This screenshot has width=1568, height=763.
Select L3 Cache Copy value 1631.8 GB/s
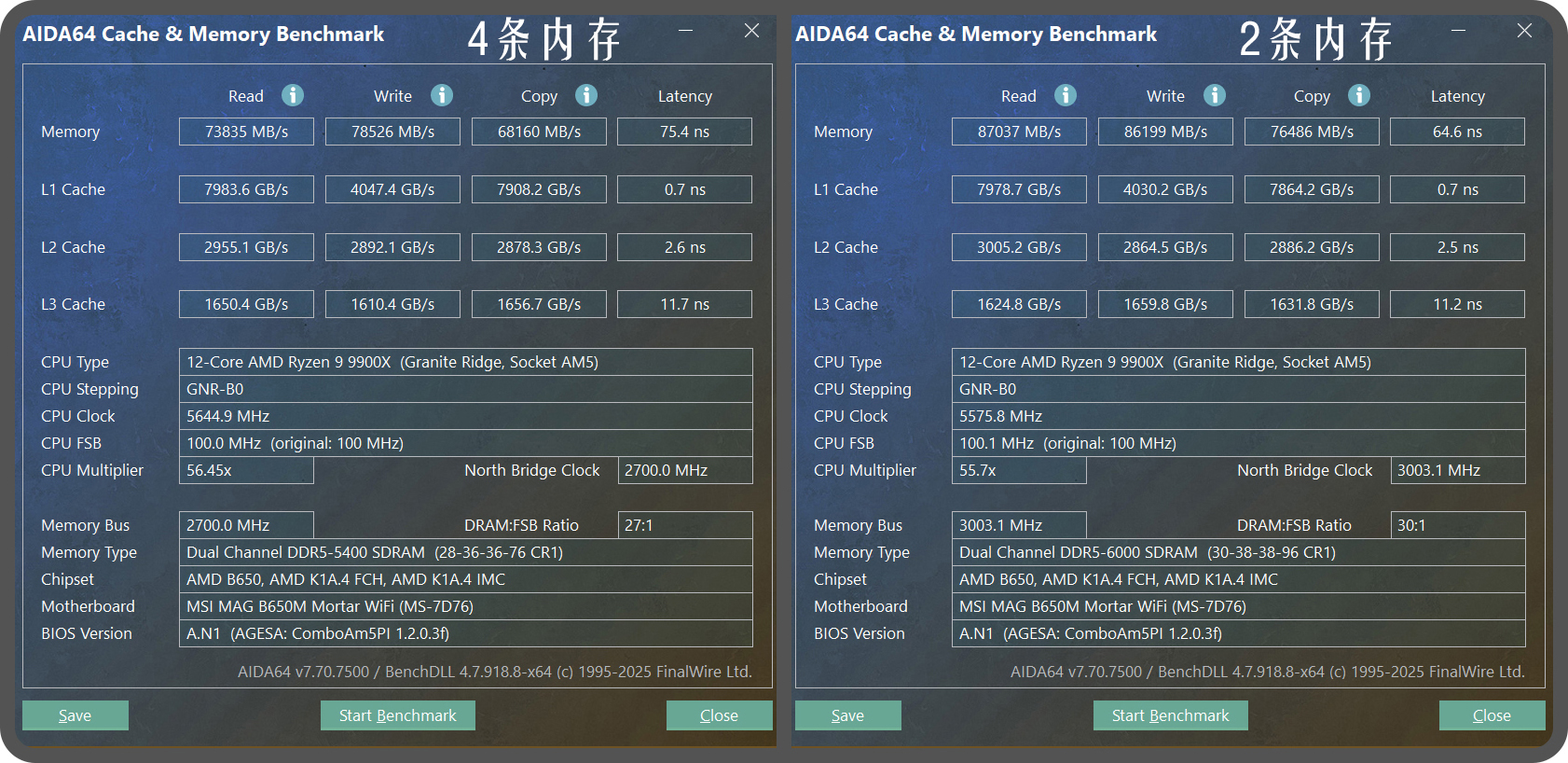point(1312,304)
